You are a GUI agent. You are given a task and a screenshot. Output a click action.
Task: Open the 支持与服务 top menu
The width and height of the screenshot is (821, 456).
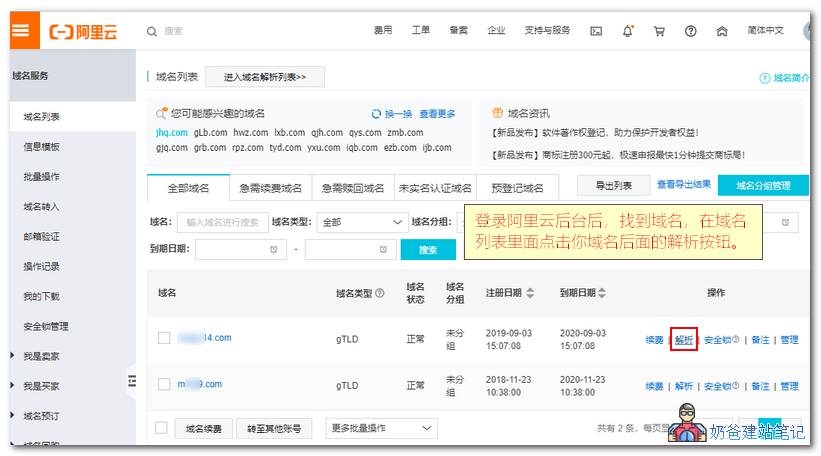547,30
